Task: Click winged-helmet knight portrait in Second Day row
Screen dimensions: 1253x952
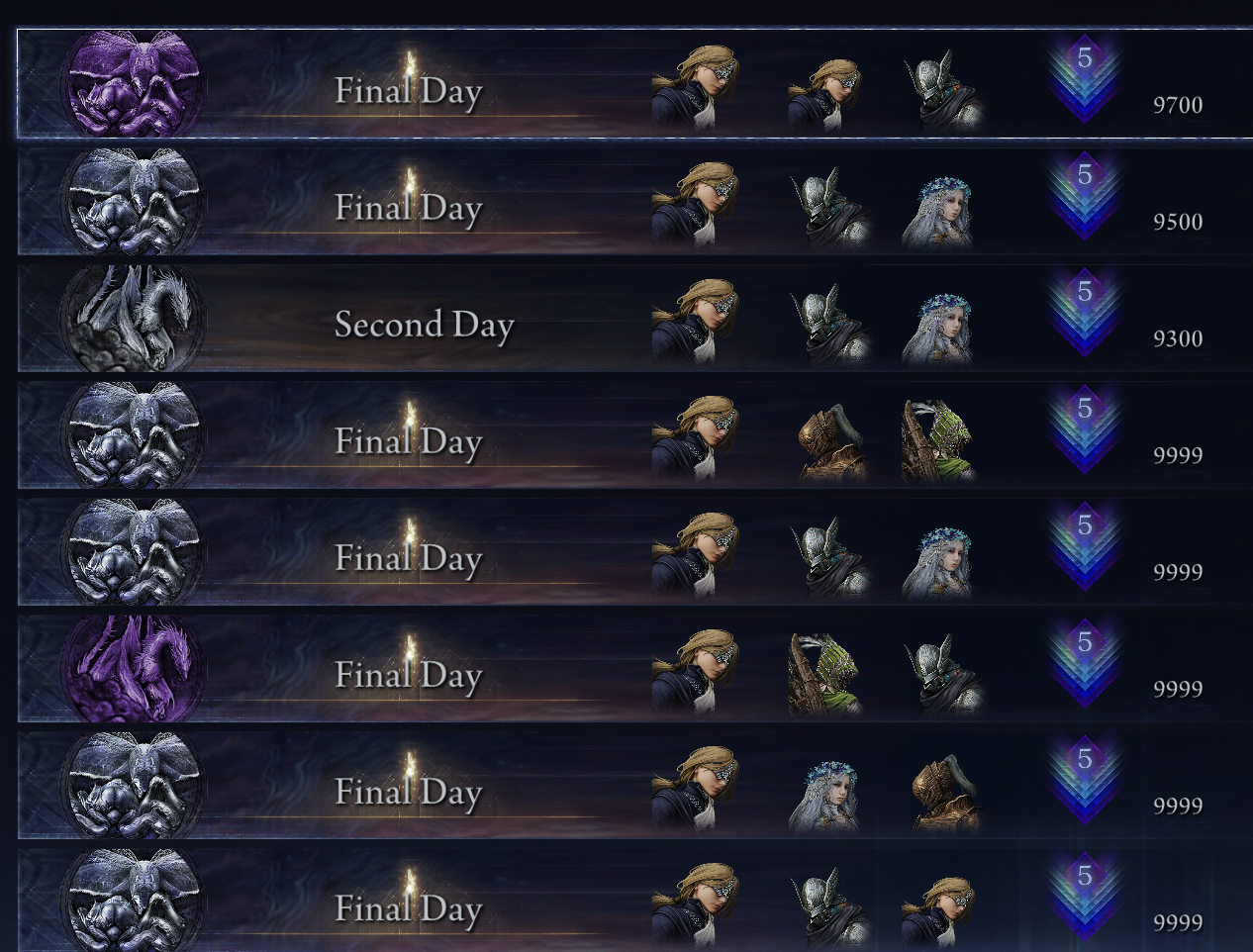Action: coord(830,325)
